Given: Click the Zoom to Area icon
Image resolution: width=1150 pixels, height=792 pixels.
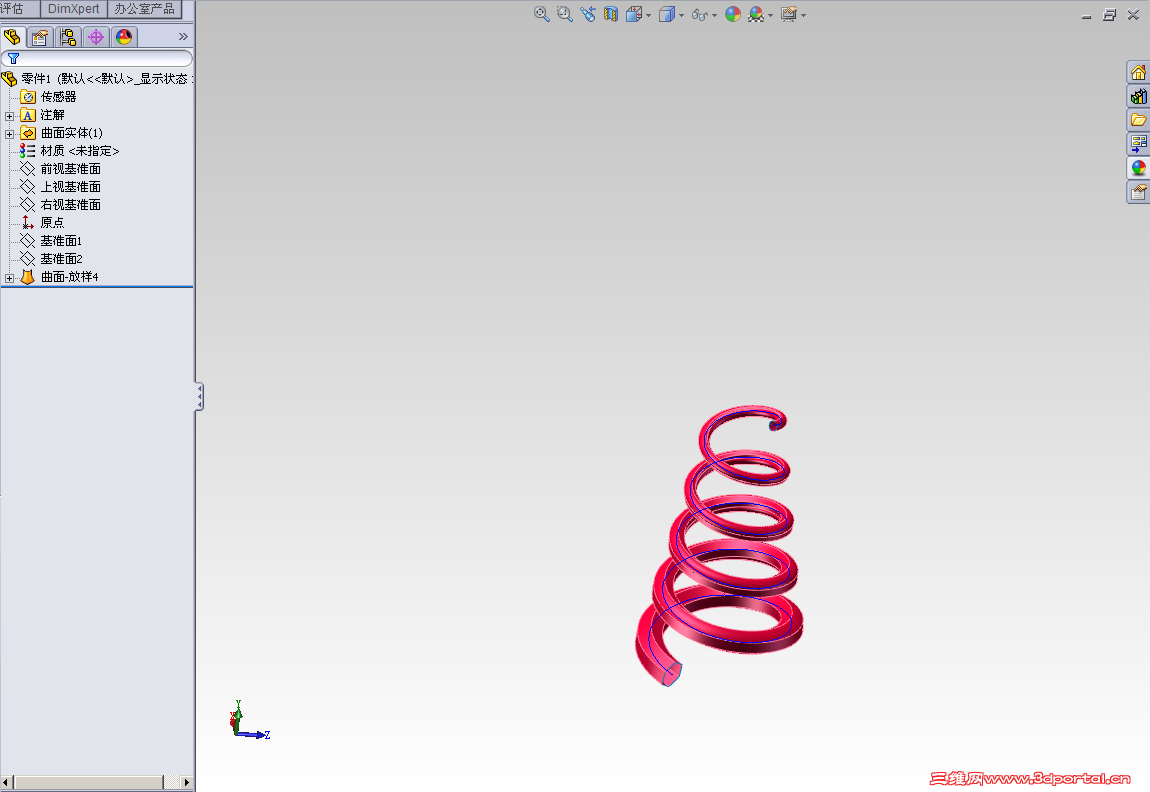Looking at the screenshot, I should tap(564, 14).
